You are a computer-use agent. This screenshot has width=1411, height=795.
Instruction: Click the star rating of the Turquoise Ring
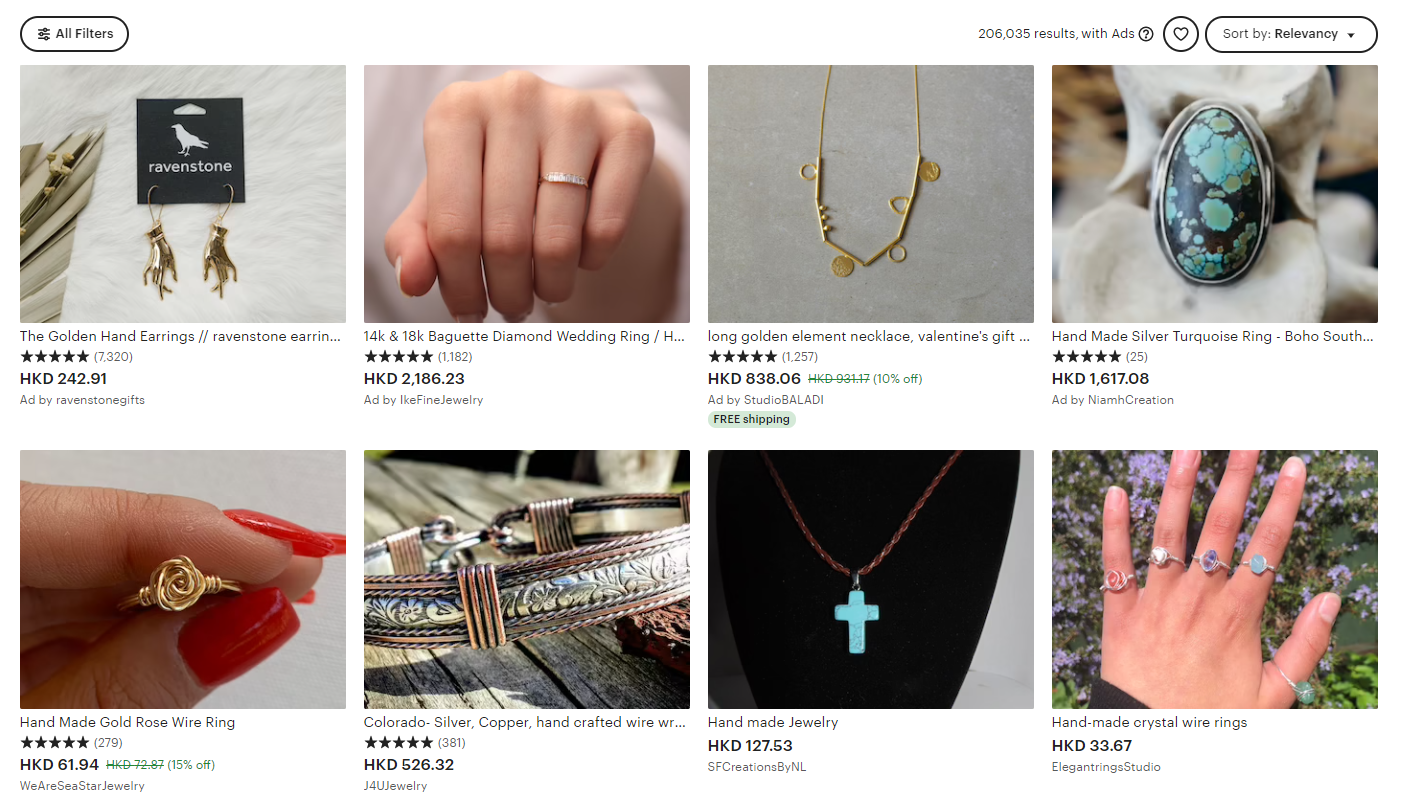click(x=1086, y=357)
